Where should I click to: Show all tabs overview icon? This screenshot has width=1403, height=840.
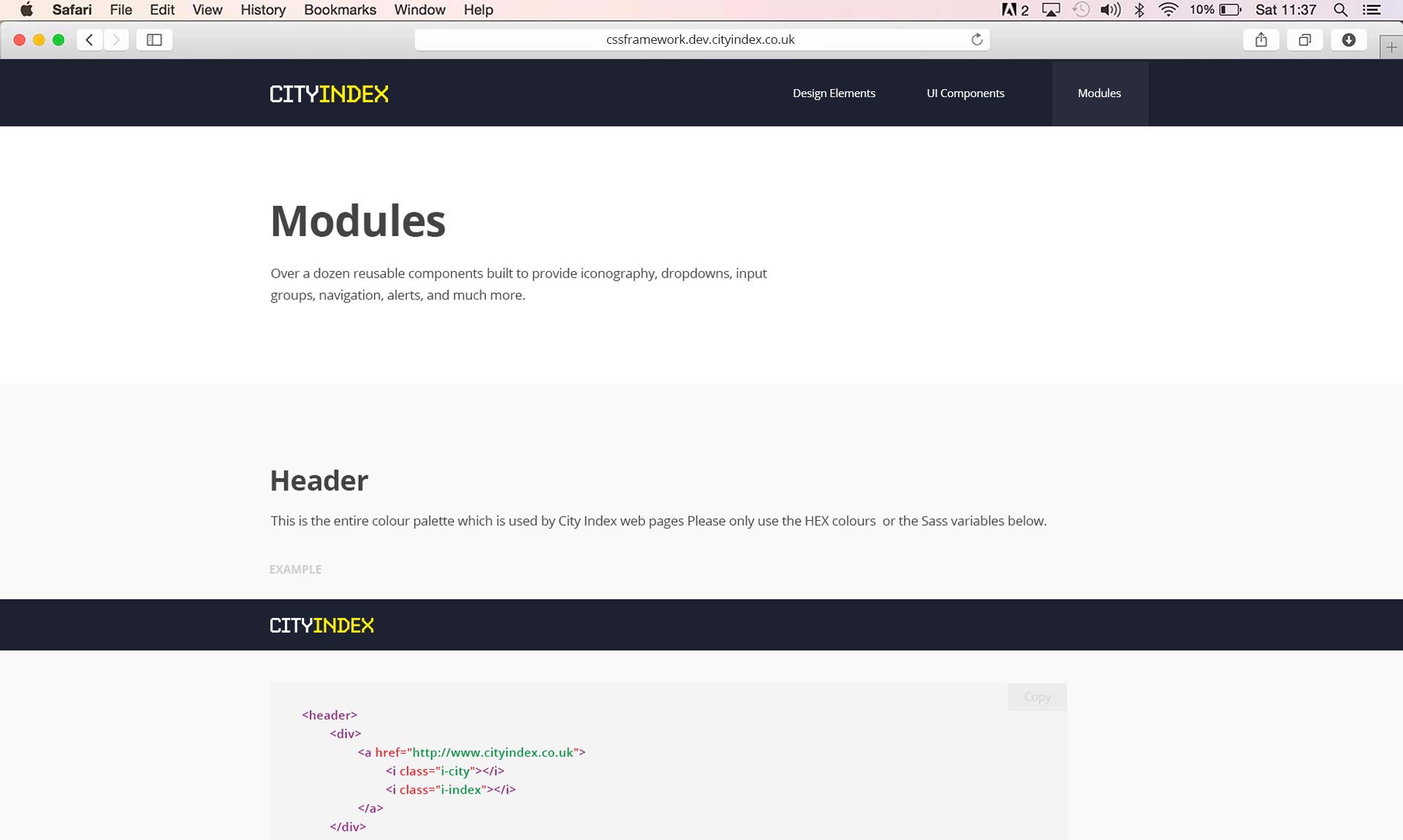pyautogui.click(x=1304, y=39)
